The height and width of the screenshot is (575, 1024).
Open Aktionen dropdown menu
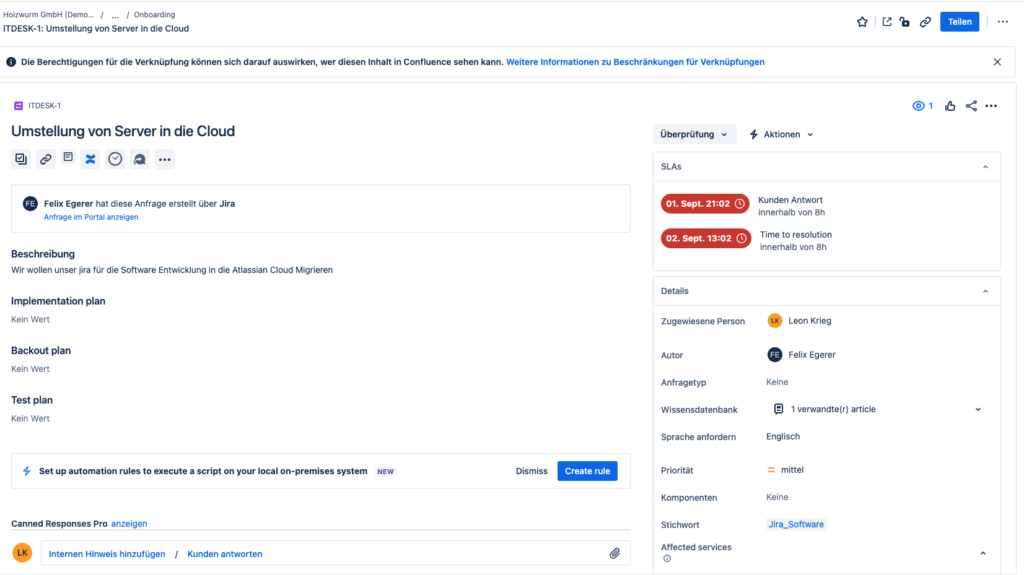coord(781,134)
